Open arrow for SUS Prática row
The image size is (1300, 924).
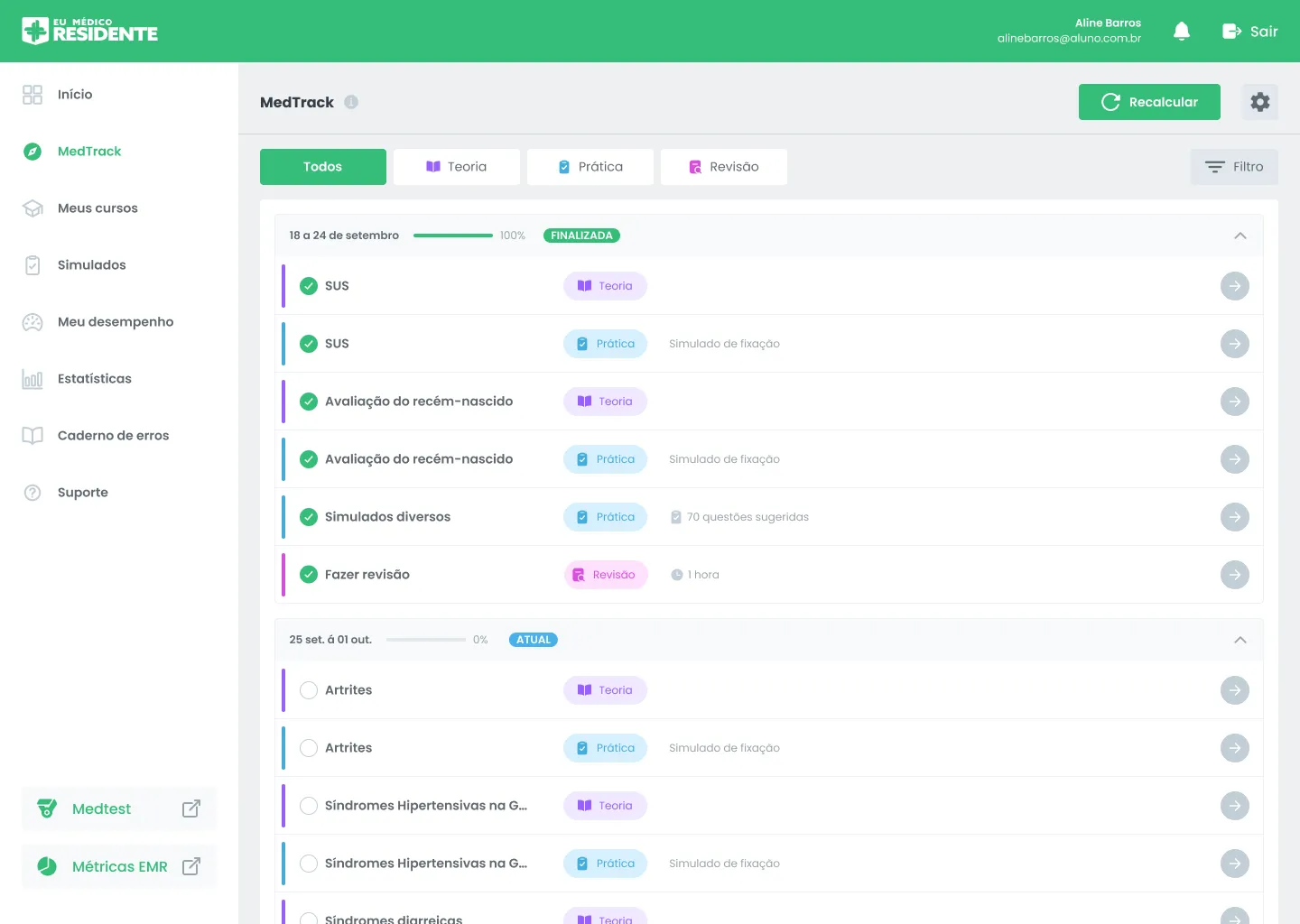[1235, 344]
